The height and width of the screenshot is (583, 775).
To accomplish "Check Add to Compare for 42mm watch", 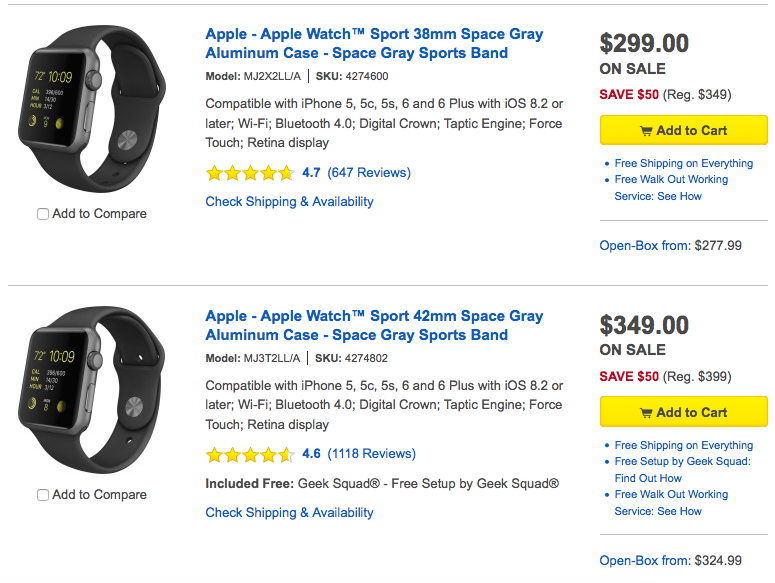I will coord(43,495).
